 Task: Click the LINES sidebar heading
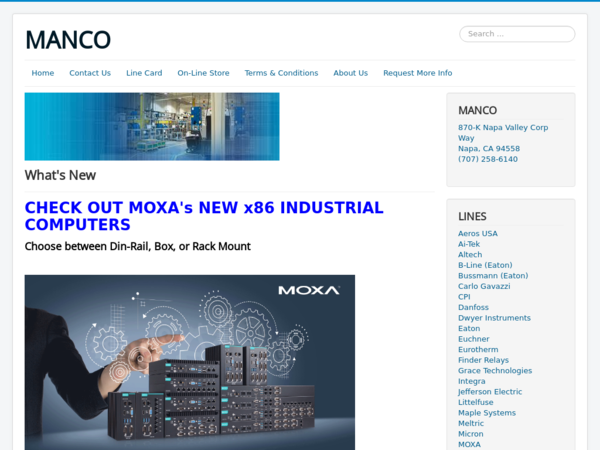click(472, 217)
